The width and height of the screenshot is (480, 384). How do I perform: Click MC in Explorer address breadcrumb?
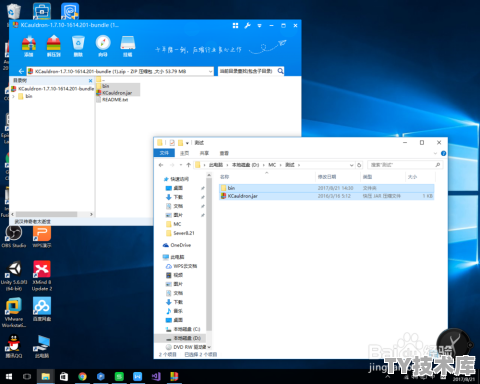click(x=272, y=165)
